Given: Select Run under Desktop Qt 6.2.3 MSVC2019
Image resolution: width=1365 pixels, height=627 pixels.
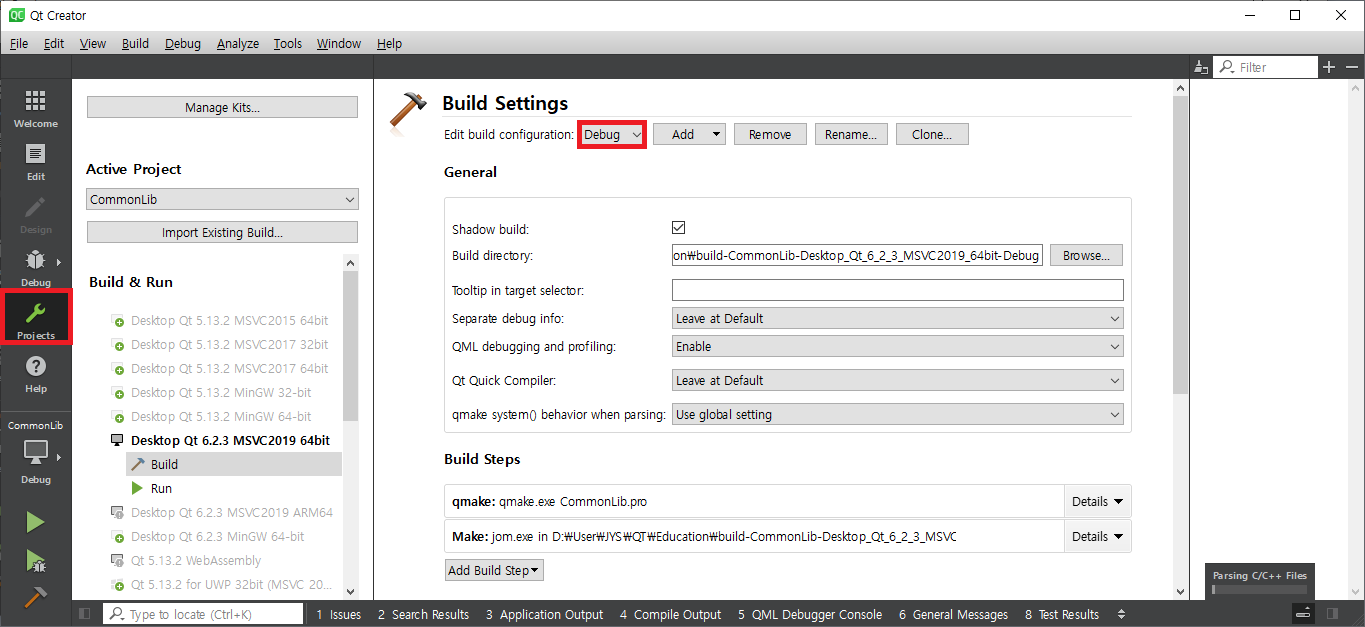Looking at the screenshot, I should point(161,488).
